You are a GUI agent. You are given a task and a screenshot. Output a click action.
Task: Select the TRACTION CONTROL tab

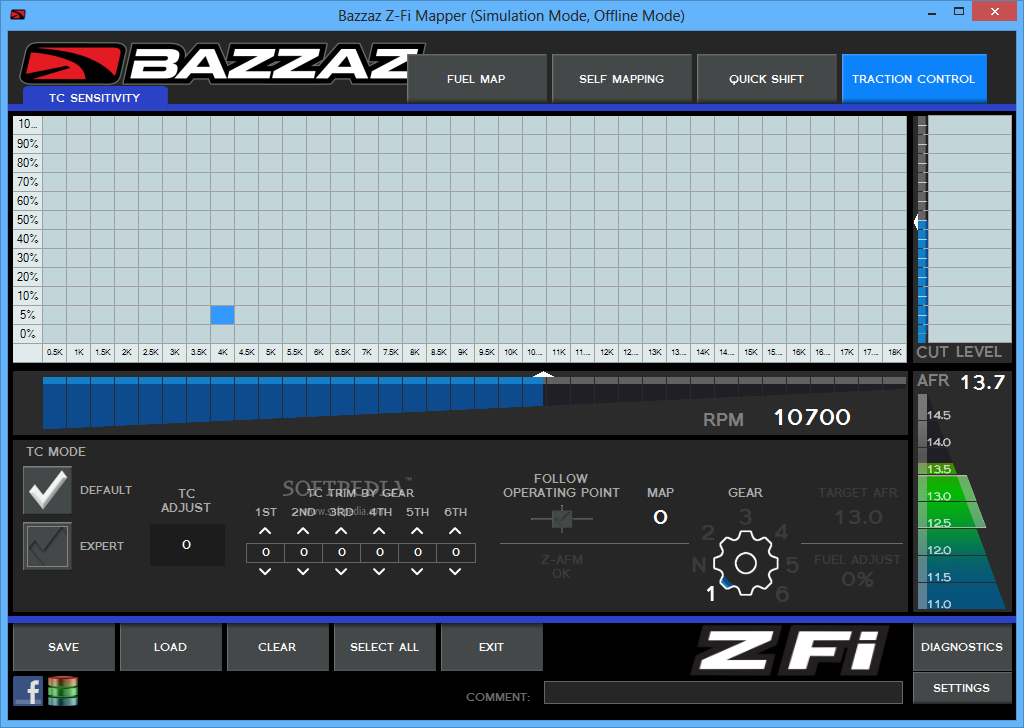point(914,79)
